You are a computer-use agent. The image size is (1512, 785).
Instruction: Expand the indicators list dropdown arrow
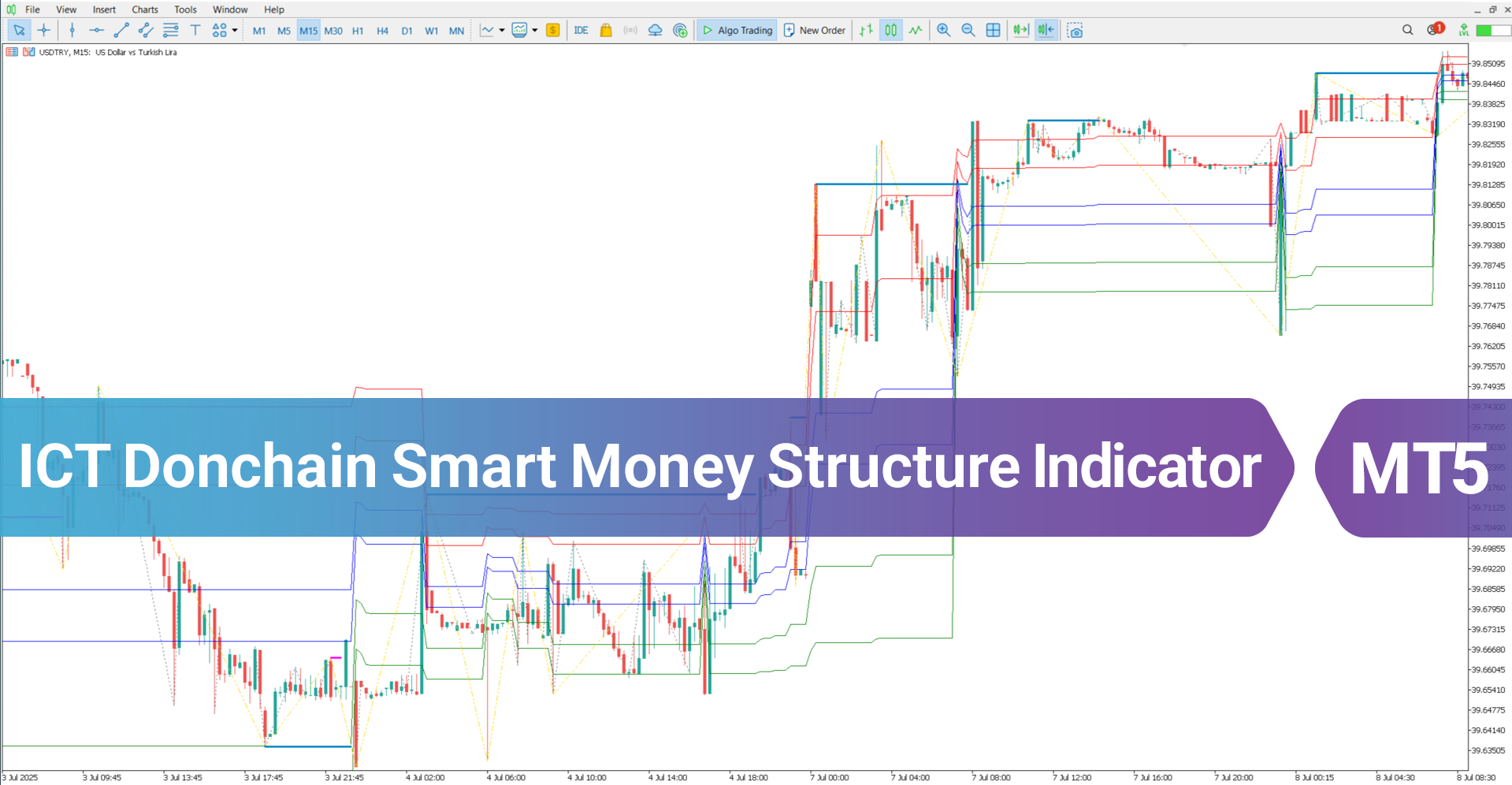[x=535, y=31]
